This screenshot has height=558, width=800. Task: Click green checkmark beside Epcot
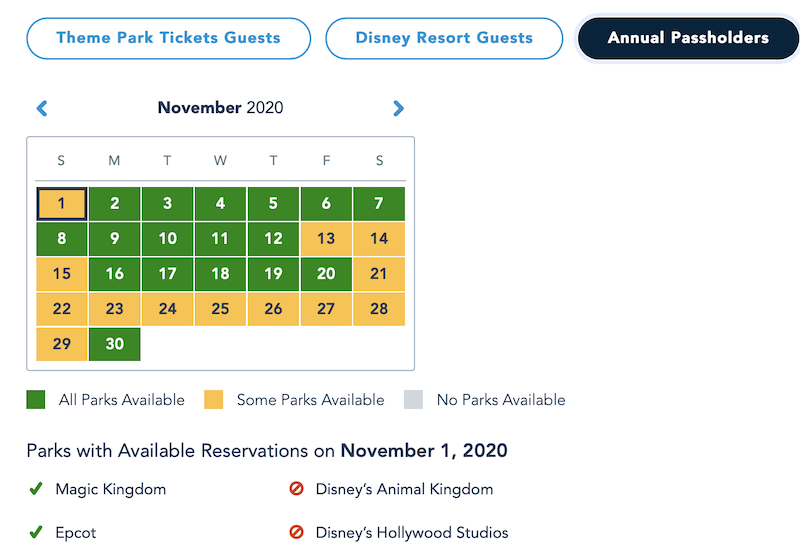[36, 532]
